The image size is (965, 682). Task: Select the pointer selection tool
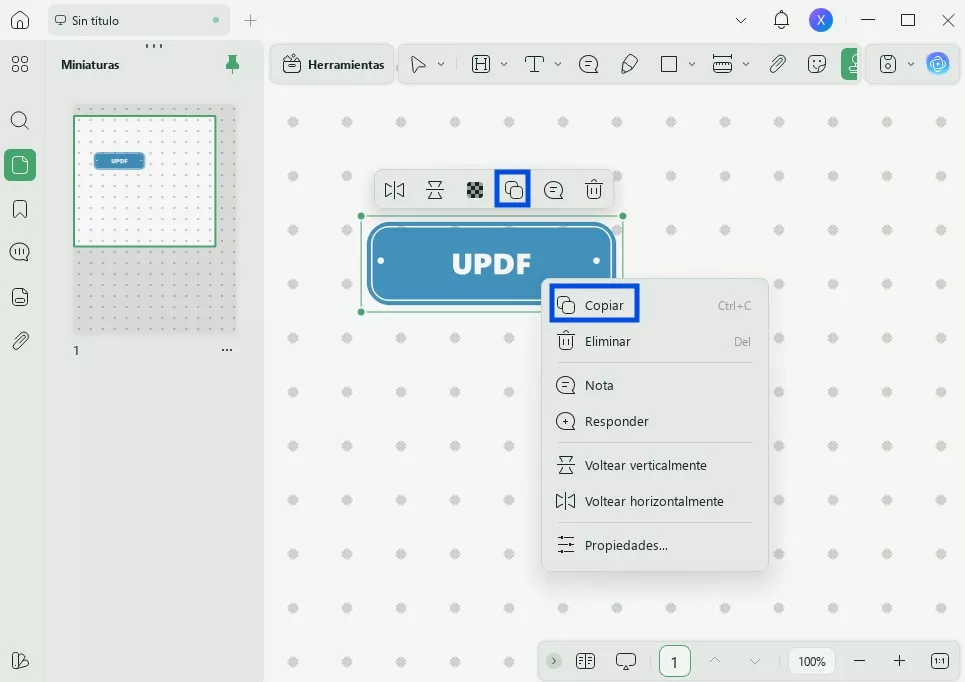click(x=418, y=64)
